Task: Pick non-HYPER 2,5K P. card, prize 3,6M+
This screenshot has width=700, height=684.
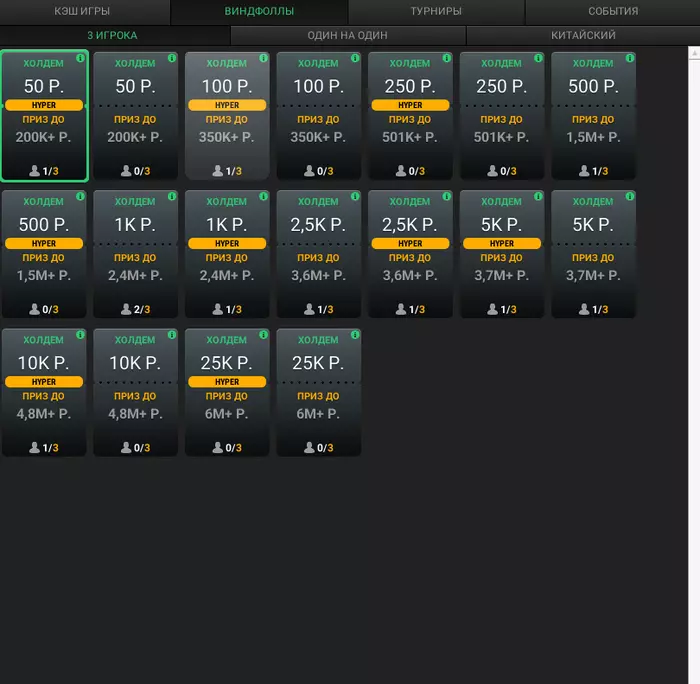Action: tap(319, 254)
